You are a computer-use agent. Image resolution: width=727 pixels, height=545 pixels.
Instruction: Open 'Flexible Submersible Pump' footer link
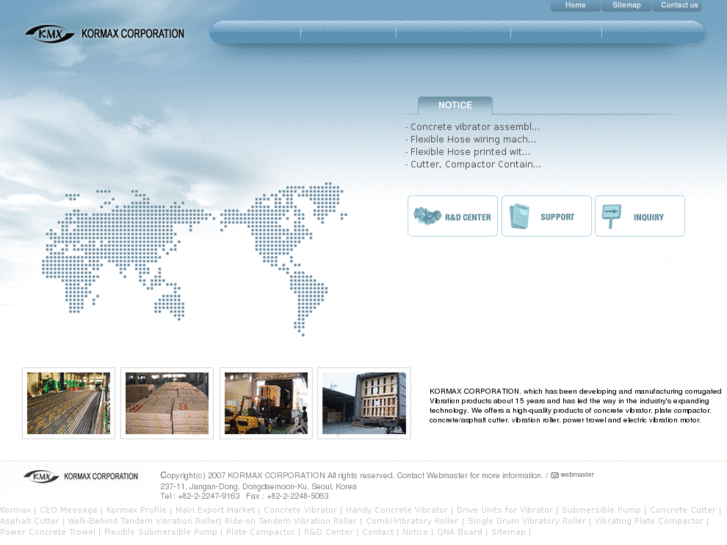click(x=160, y=532)
